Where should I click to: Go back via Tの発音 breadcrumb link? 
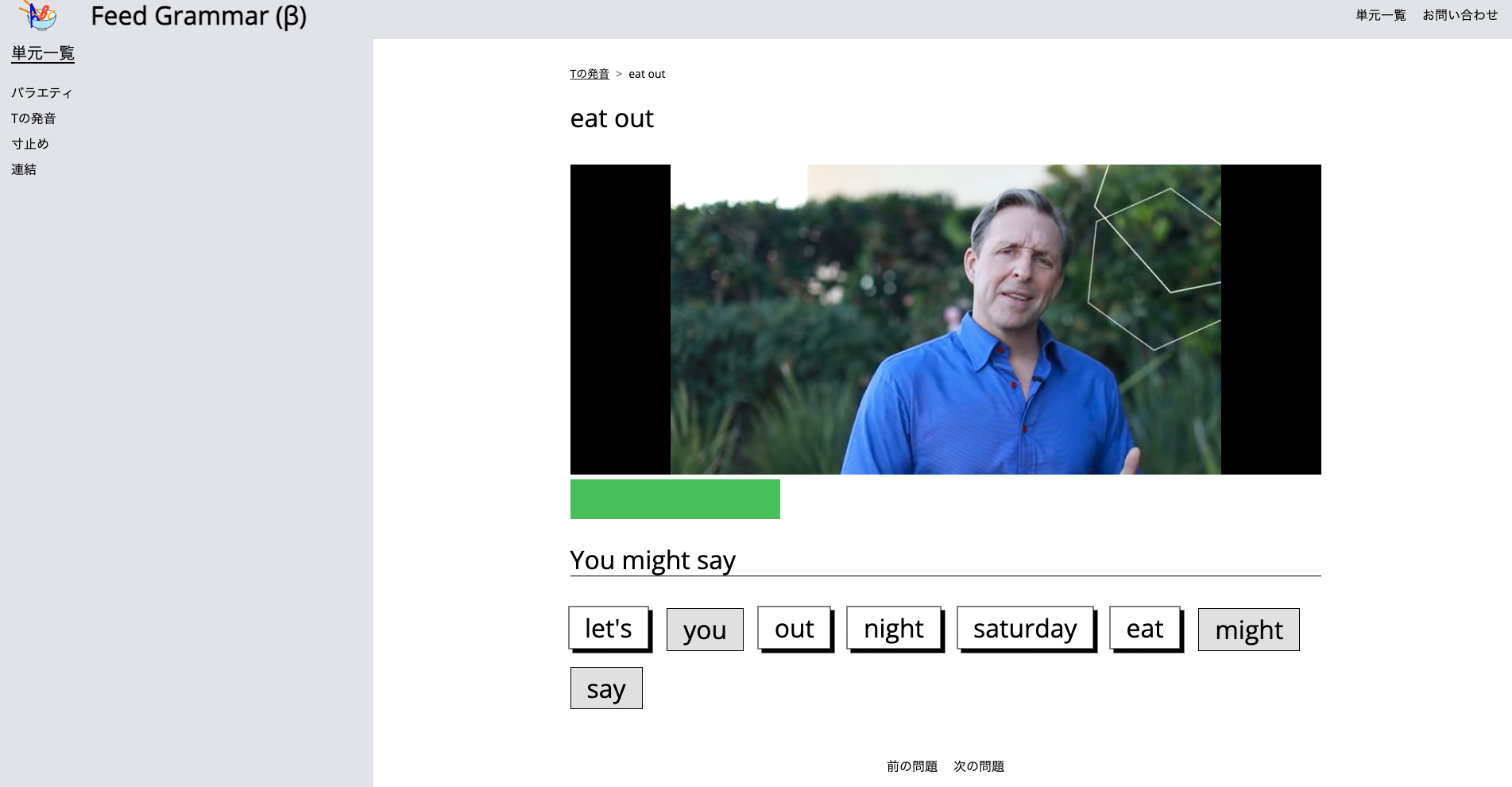(x=589, y=74)
